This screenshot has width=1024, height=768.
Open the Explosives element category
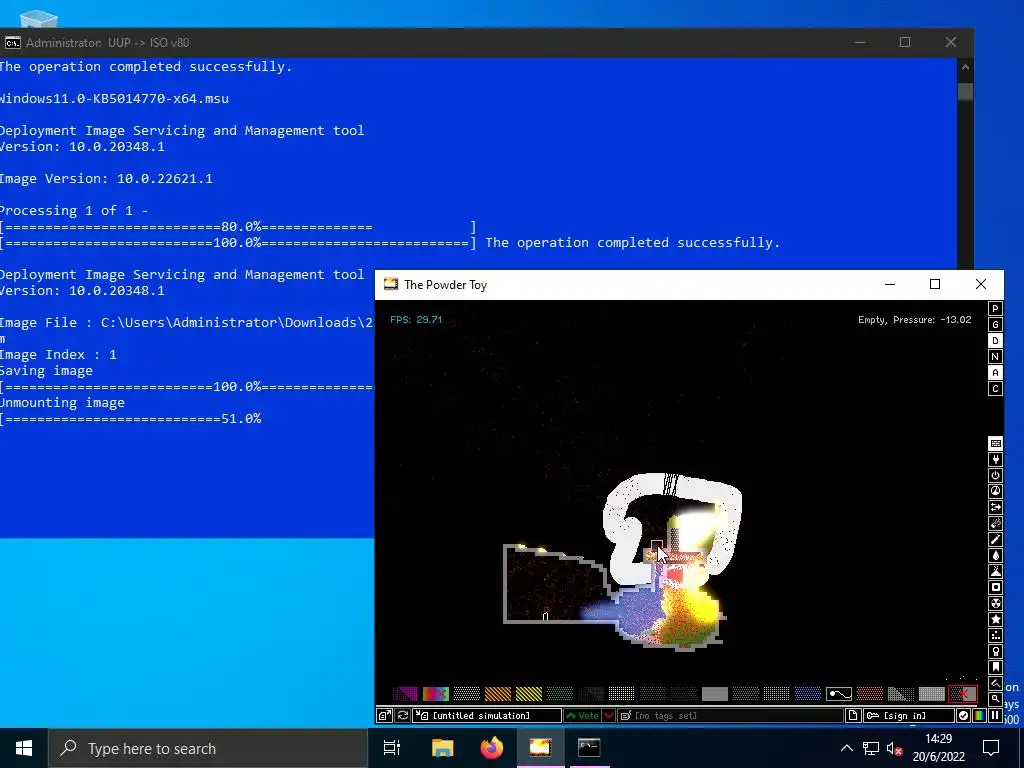(x=995, y=523)
